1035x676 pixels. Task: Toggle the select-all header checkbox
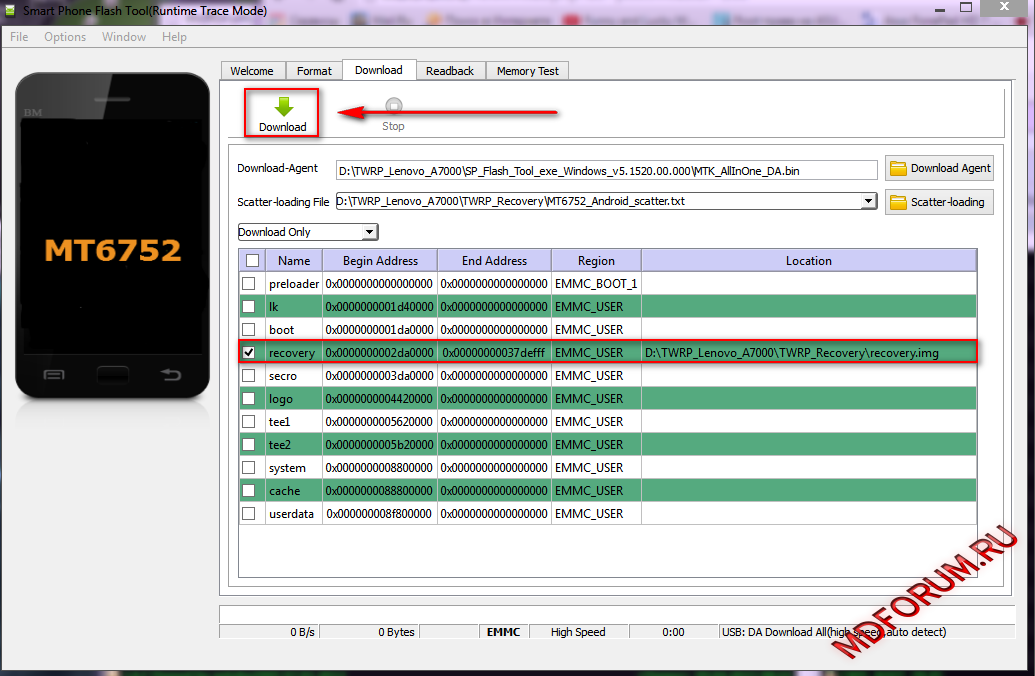252,261
